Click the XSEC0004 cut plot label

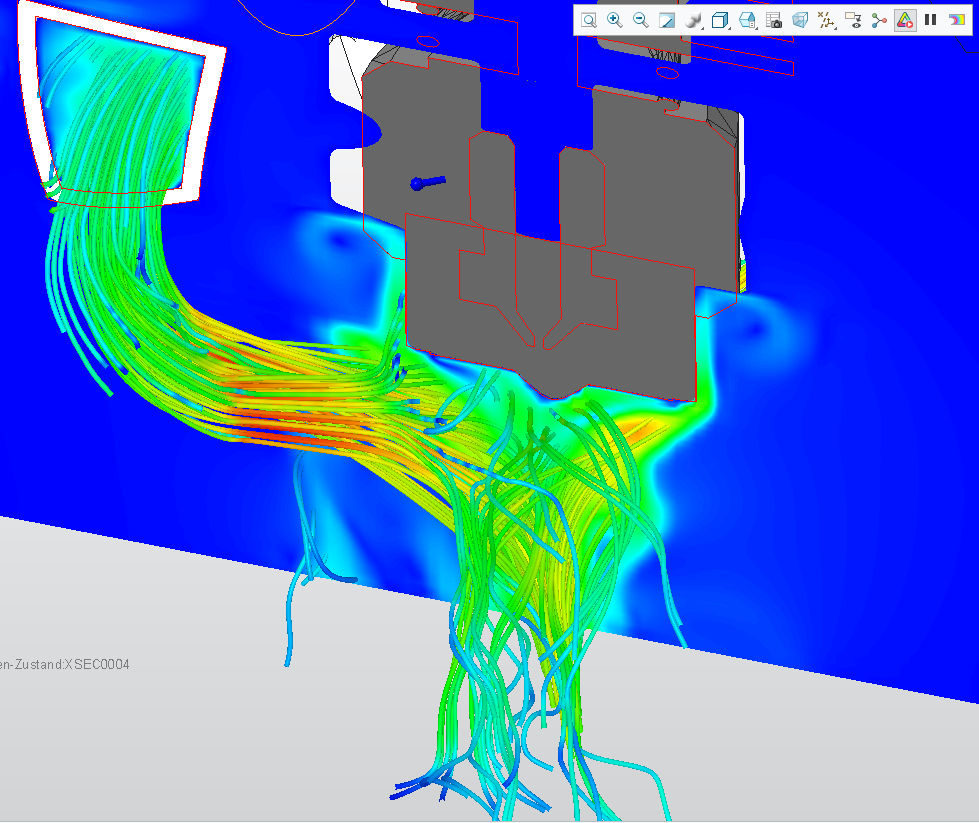pos(65,663)
